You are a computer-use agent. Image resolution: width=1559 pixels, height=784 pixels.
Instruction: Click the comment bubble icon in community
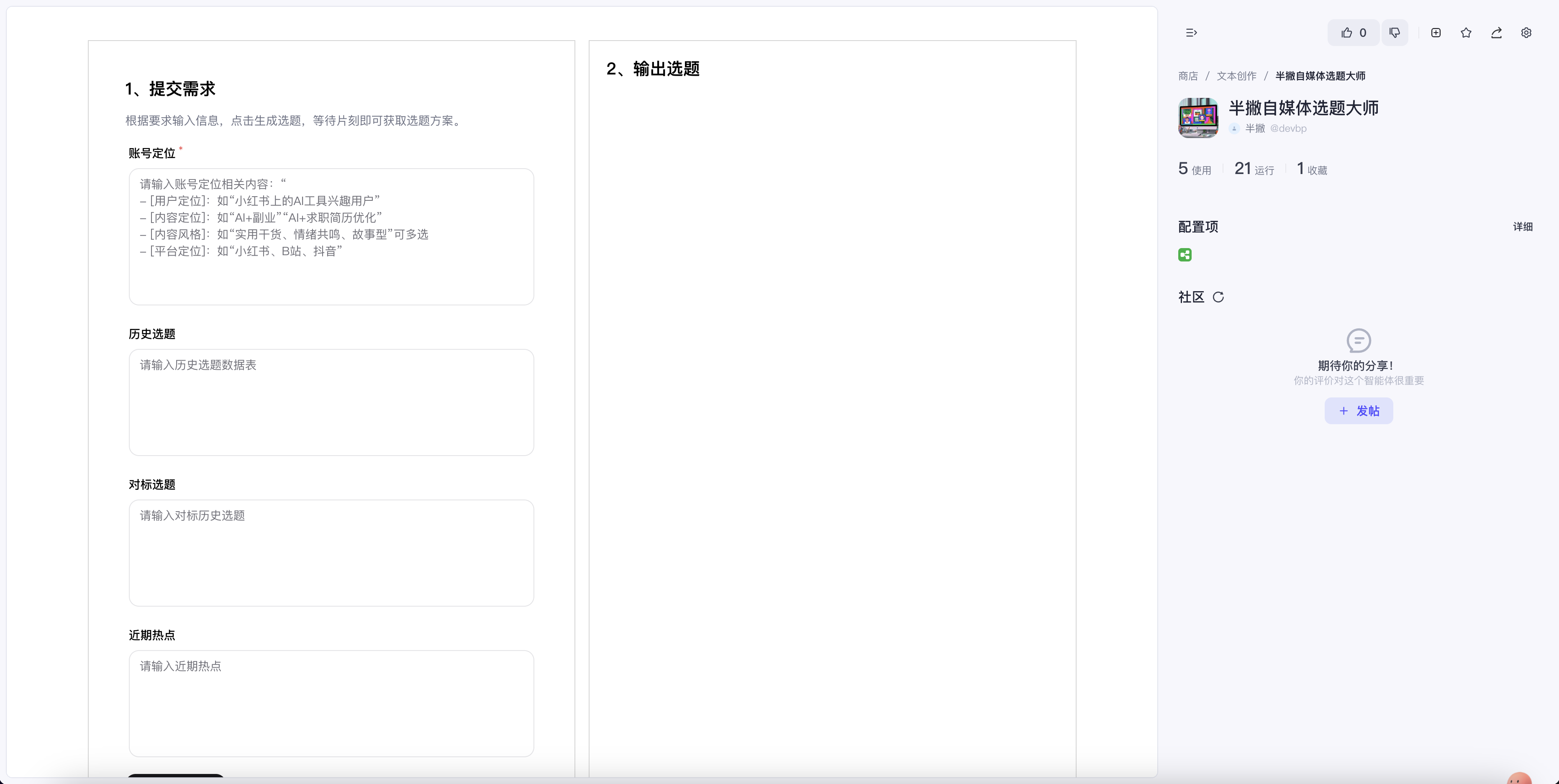point(1359,341)
